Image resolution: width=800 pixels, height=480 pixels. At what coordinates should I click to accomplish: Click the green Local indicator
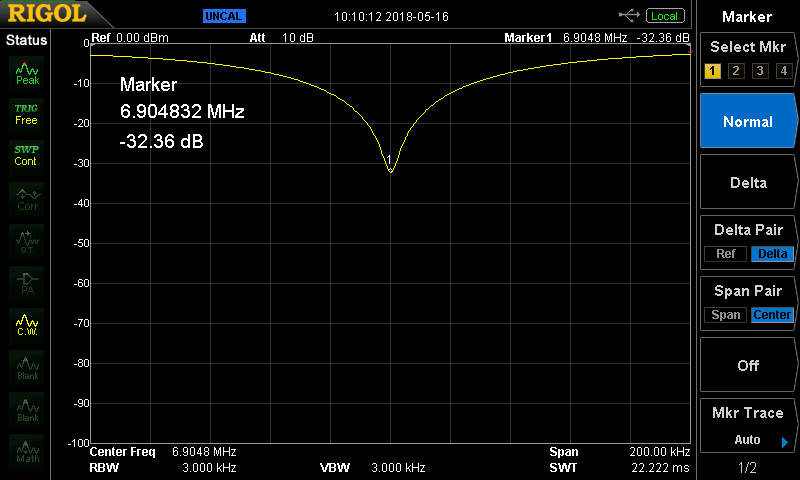pyautogui.click(x=665, y=16)
